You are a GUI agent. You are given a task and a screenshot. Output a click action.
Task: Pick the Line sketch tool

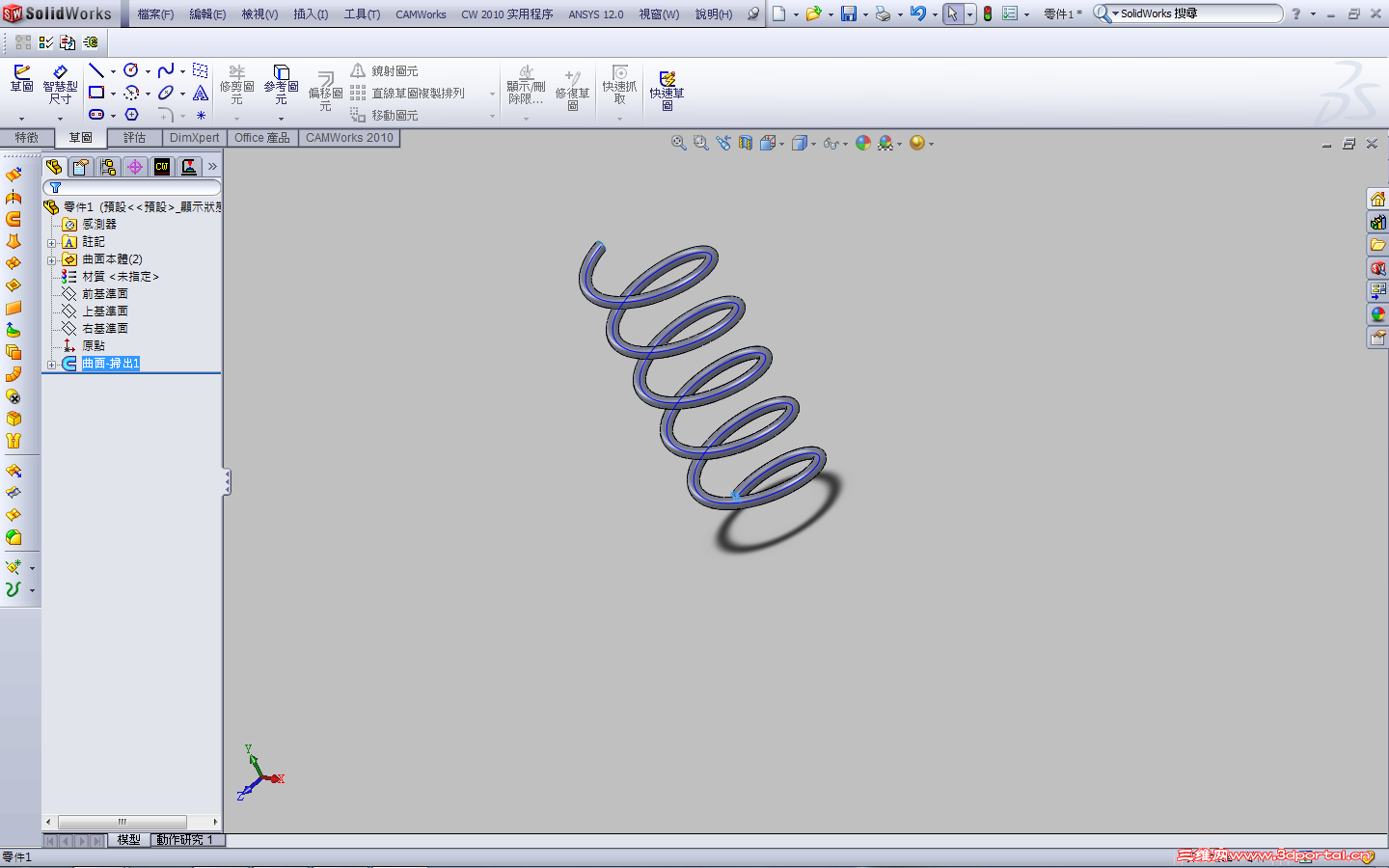pos(96,70)
